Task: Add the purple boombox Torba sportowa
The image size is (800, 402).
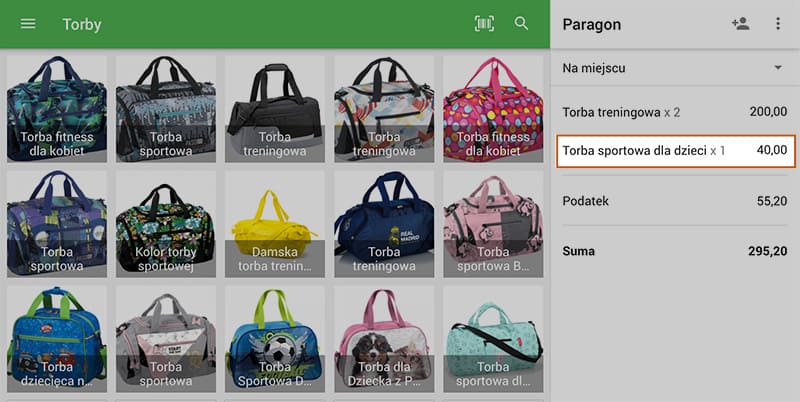Action: [x=57, y=223]
